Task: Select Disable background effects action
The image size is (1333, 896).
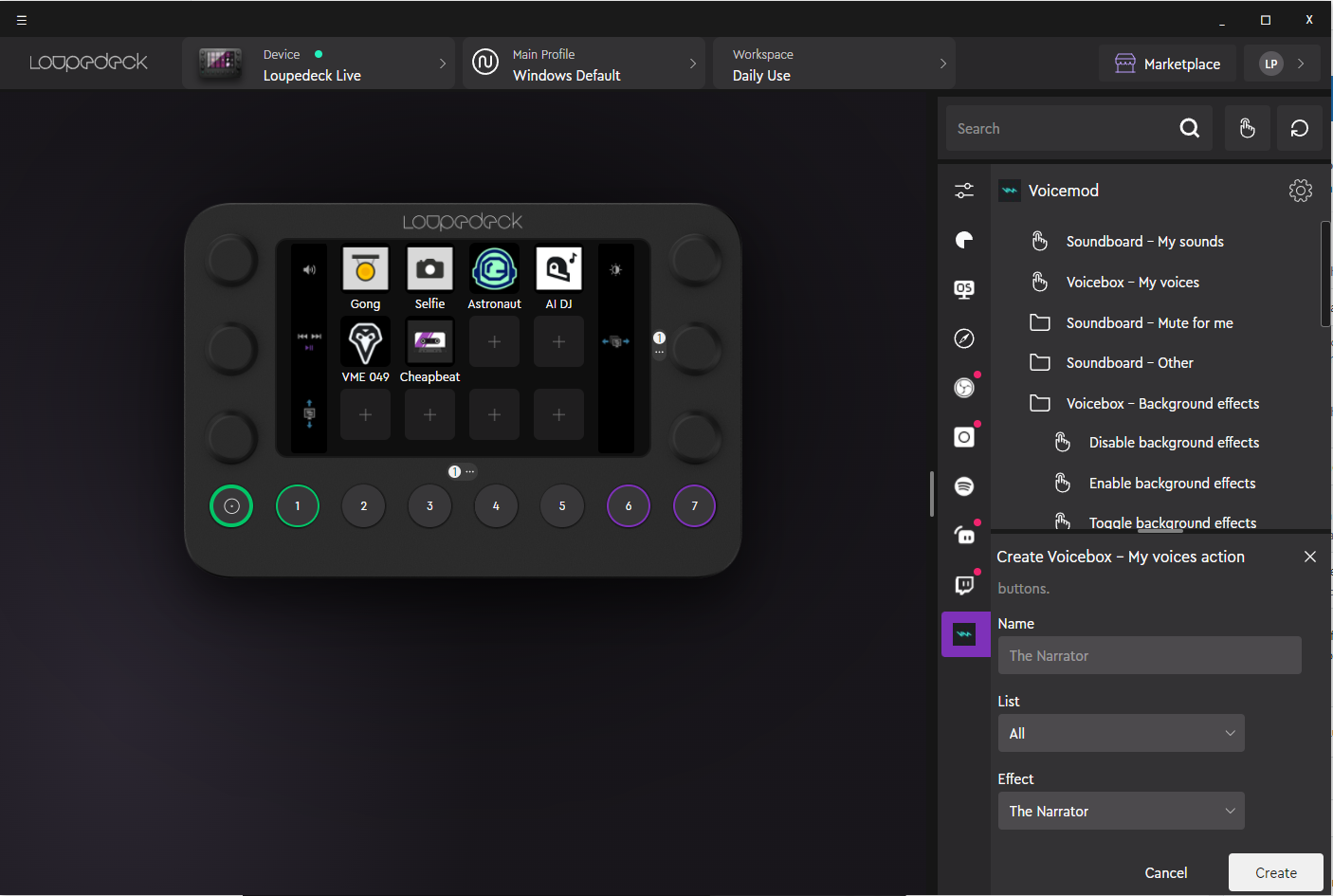Action: pos(1174,443)
